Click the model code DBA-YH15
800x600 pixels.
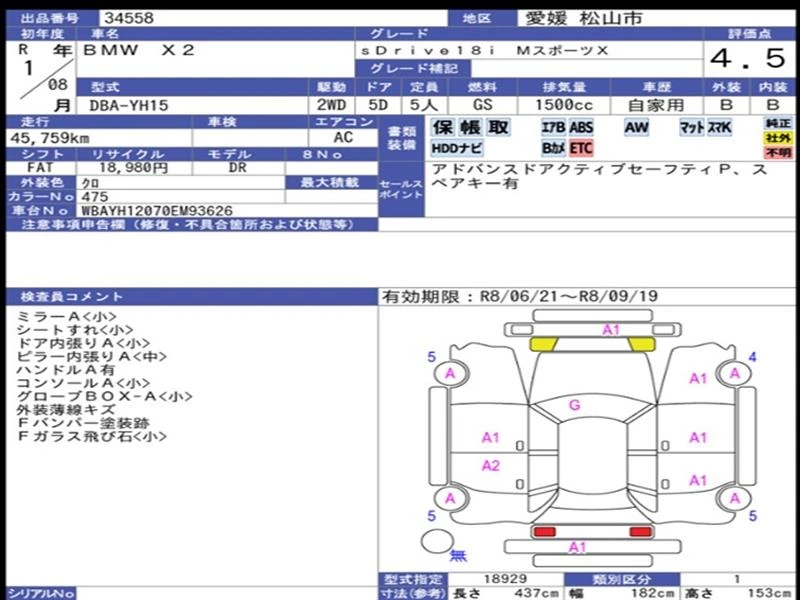(129, 106)
